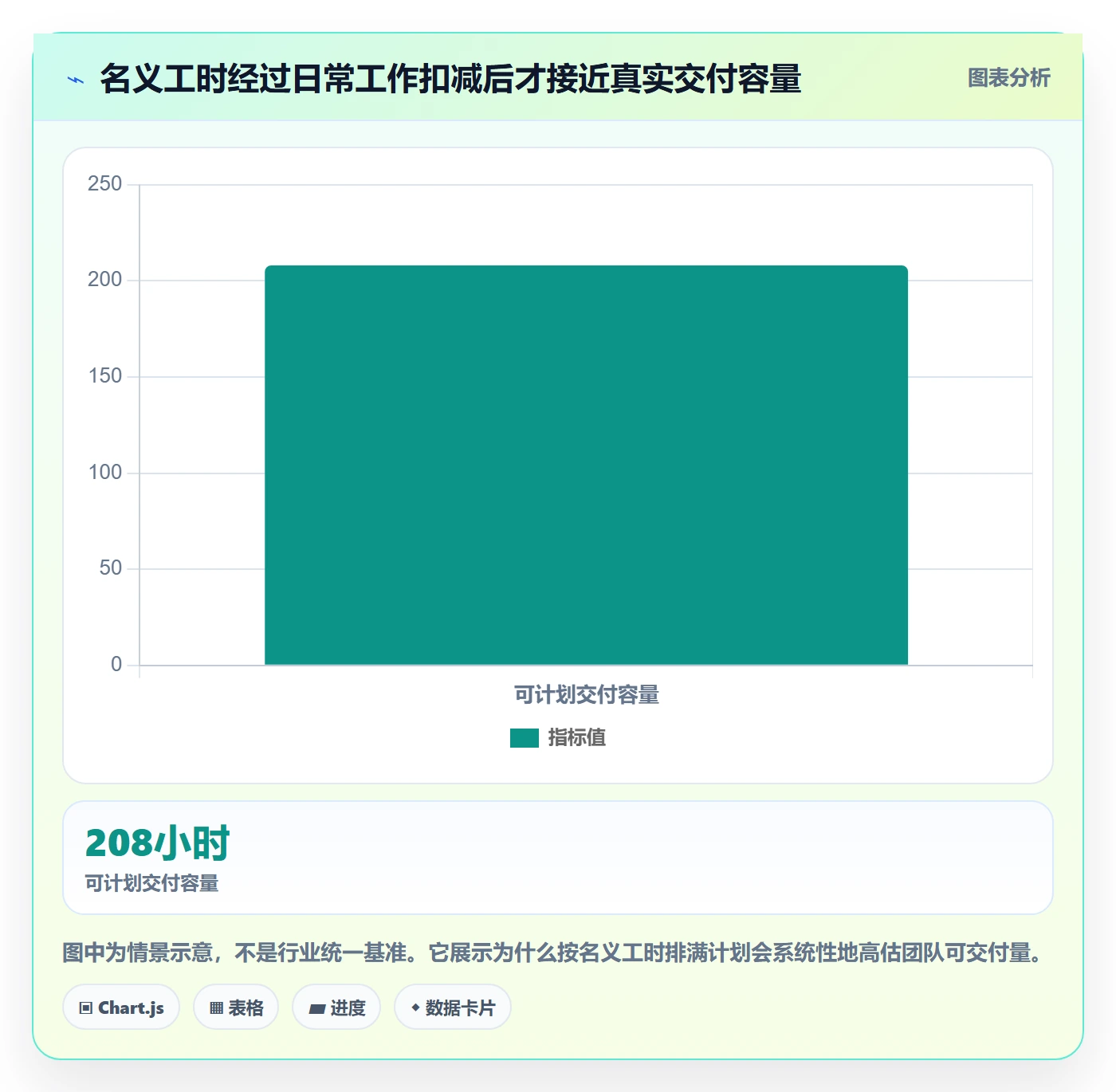This screenshot has height=1092, width=1116.
Task: Click the diamond icon in 数据卡片 chip
Action: point(415,1008)
